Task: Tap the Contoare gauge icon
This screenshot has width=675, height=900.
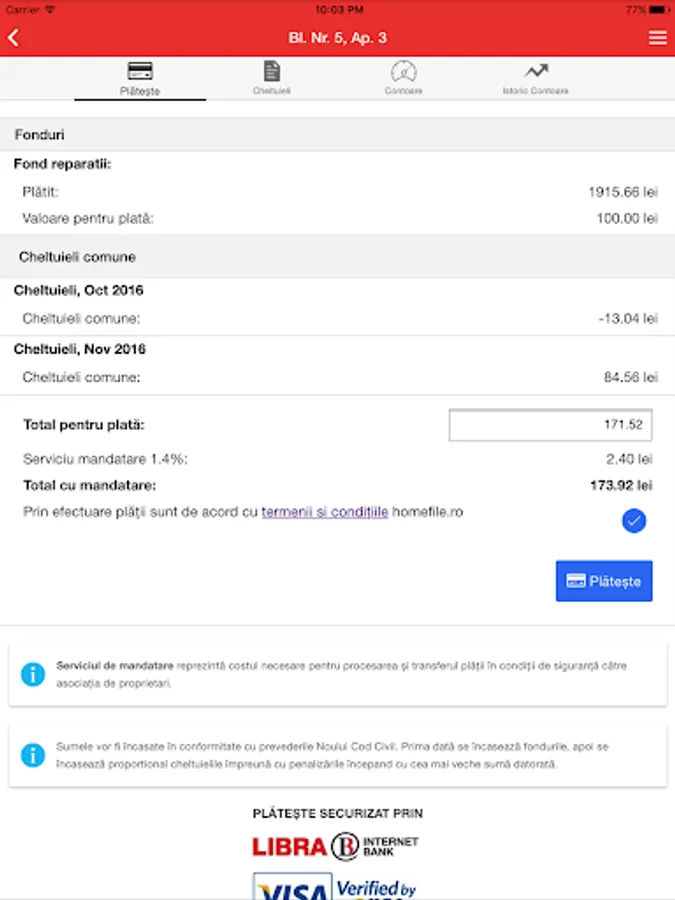Action: [x=404, y=72]
